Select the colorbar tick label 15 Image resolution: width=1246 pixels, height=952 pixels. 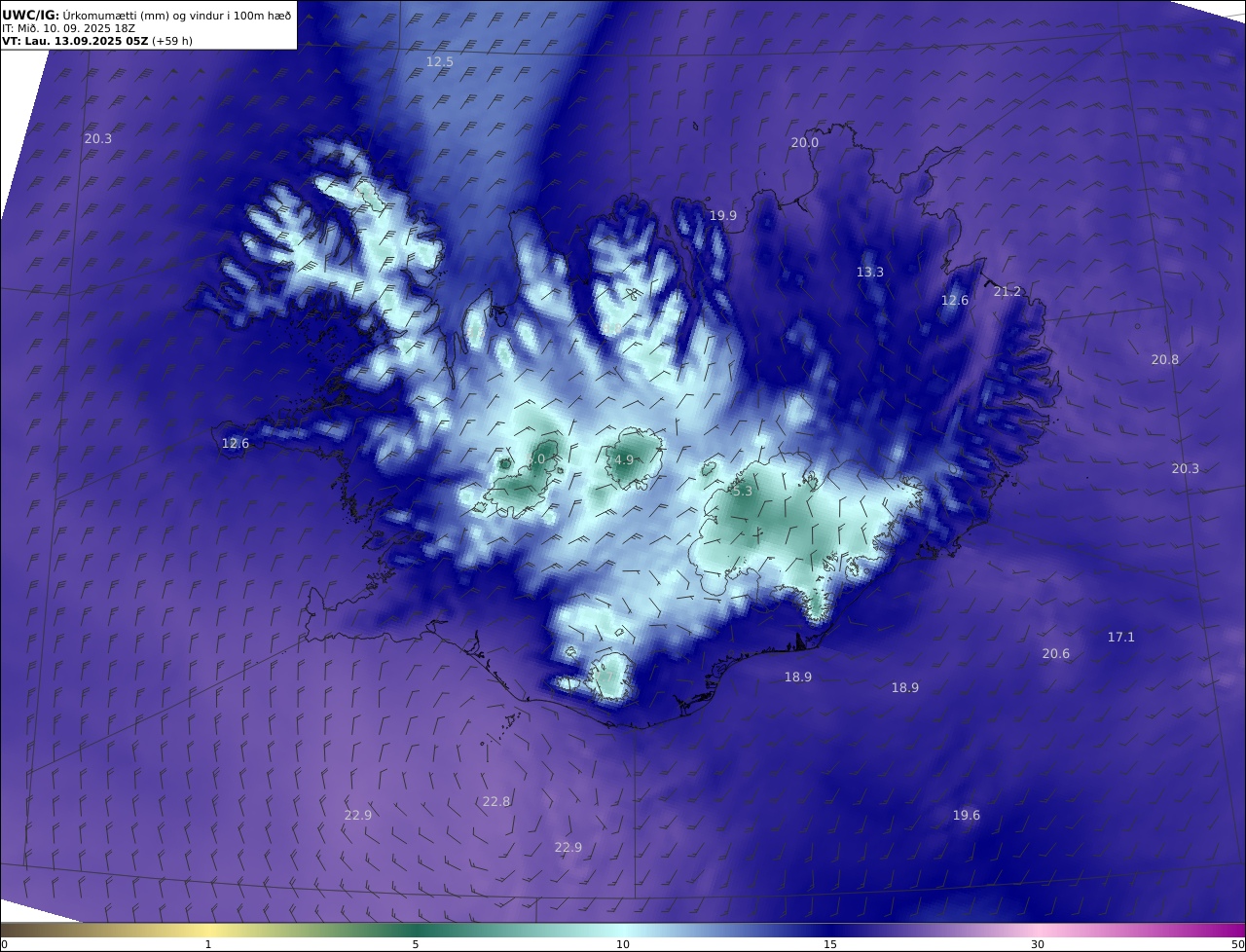[x=830, y=944]
